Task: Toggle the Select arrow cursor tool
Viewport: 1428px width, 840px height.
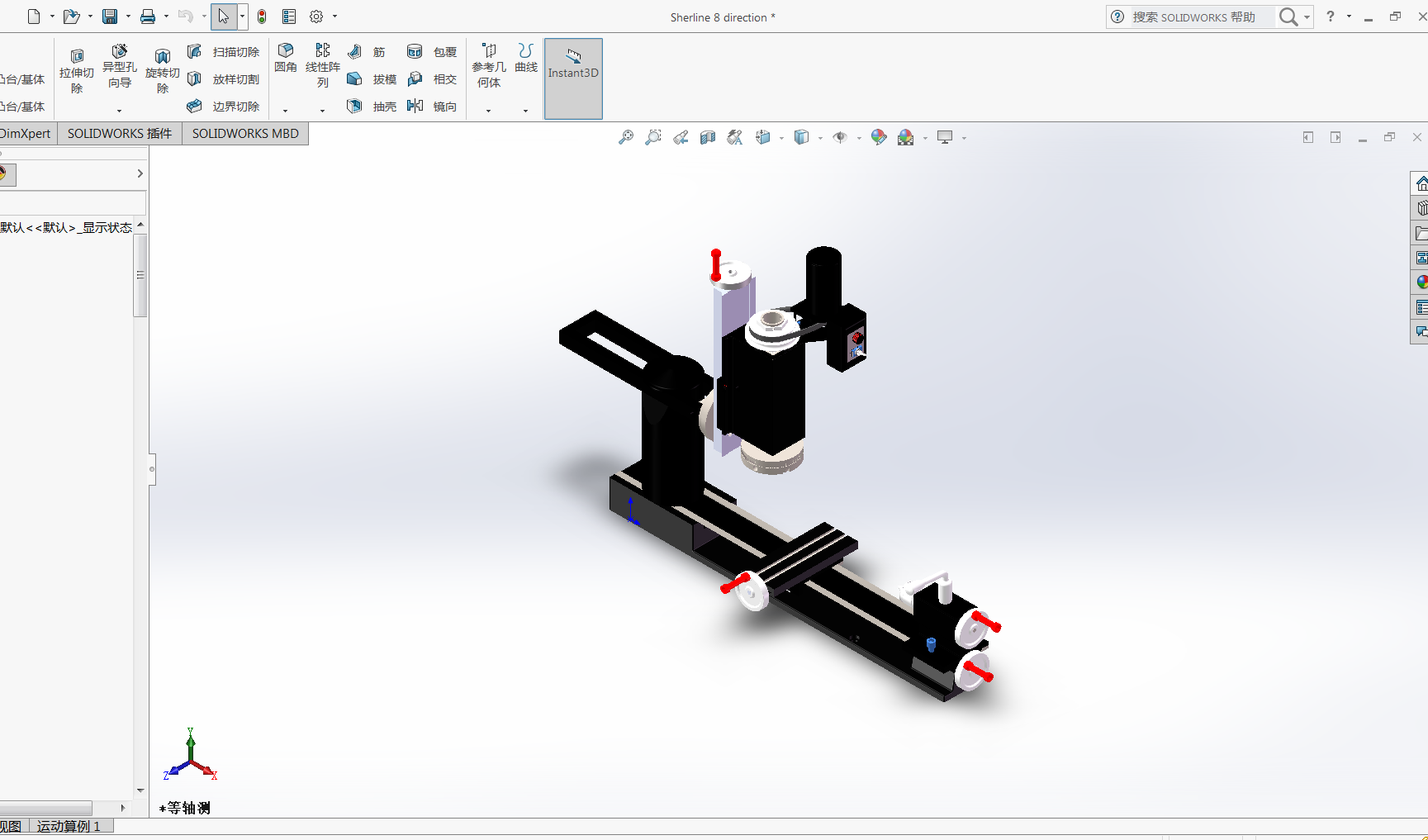Action: [x=223, y=17]
